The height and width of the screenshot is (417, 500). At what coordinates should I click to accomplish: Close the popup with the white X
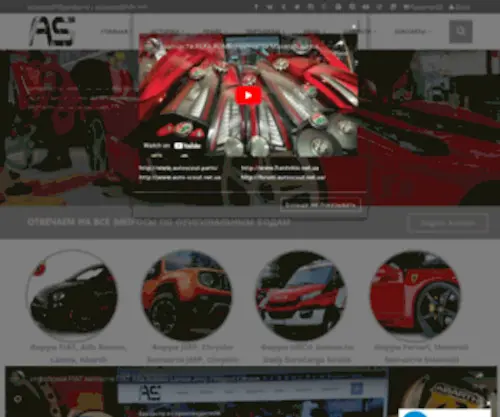pyautogui.click(x=354, y=27)
